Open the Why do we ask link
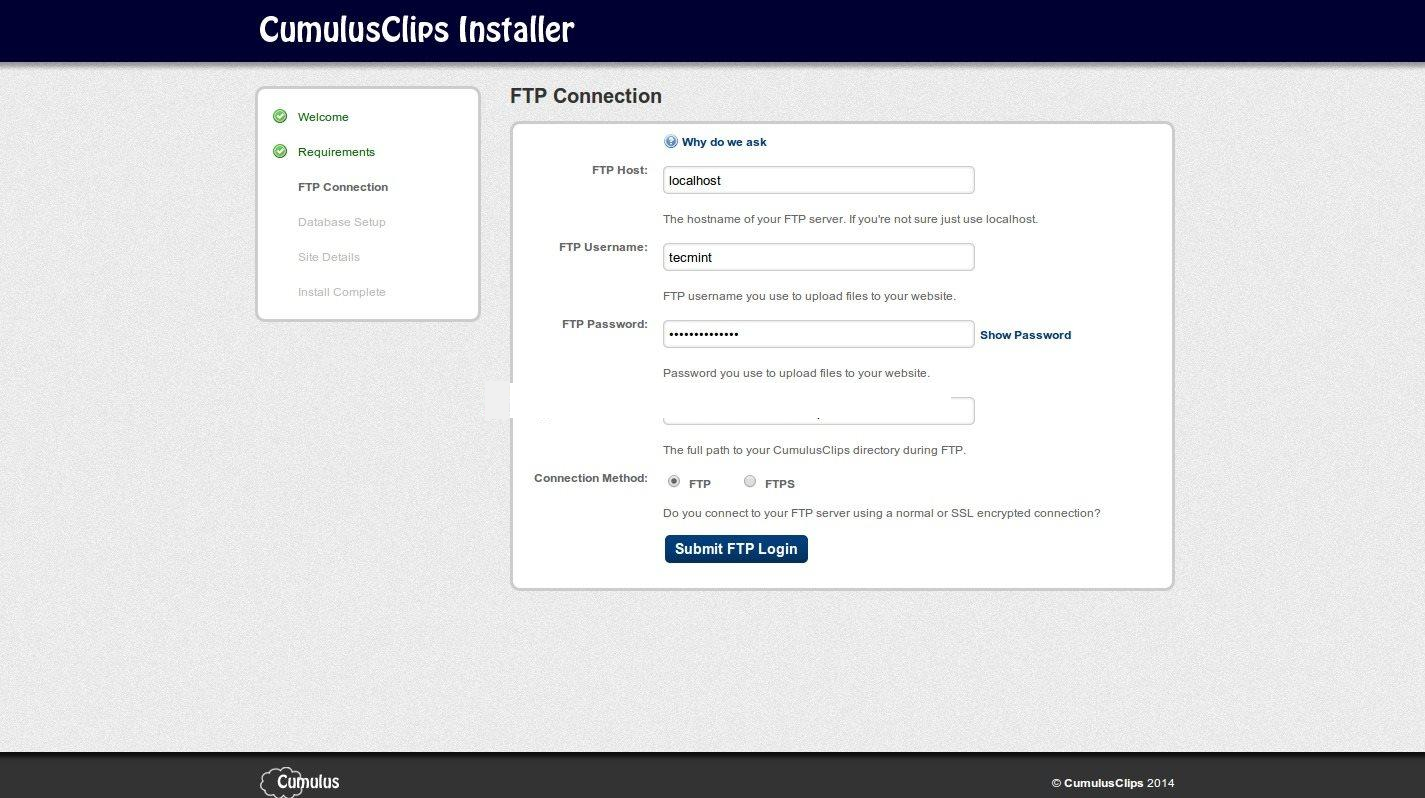 pyautogui.click(x=724, y=142)
